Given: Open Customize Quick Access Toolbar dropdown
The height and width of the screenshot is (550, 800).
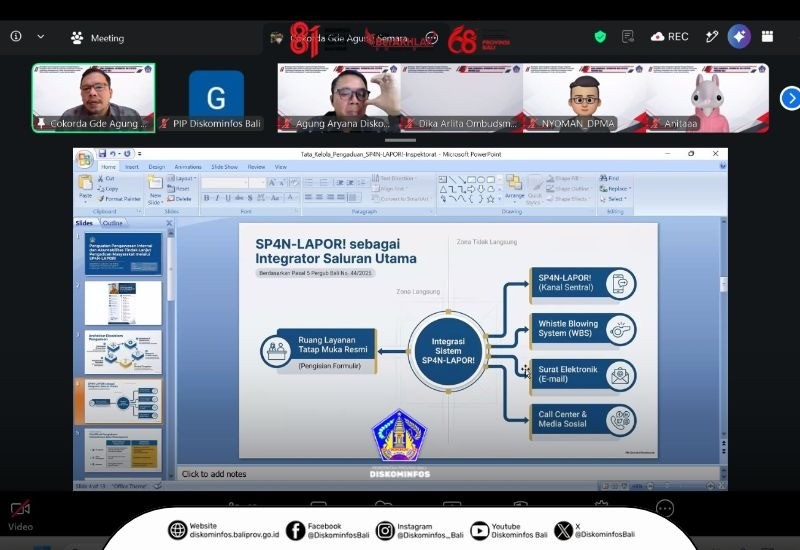Looking at the screenshot, I should [139, 154].
